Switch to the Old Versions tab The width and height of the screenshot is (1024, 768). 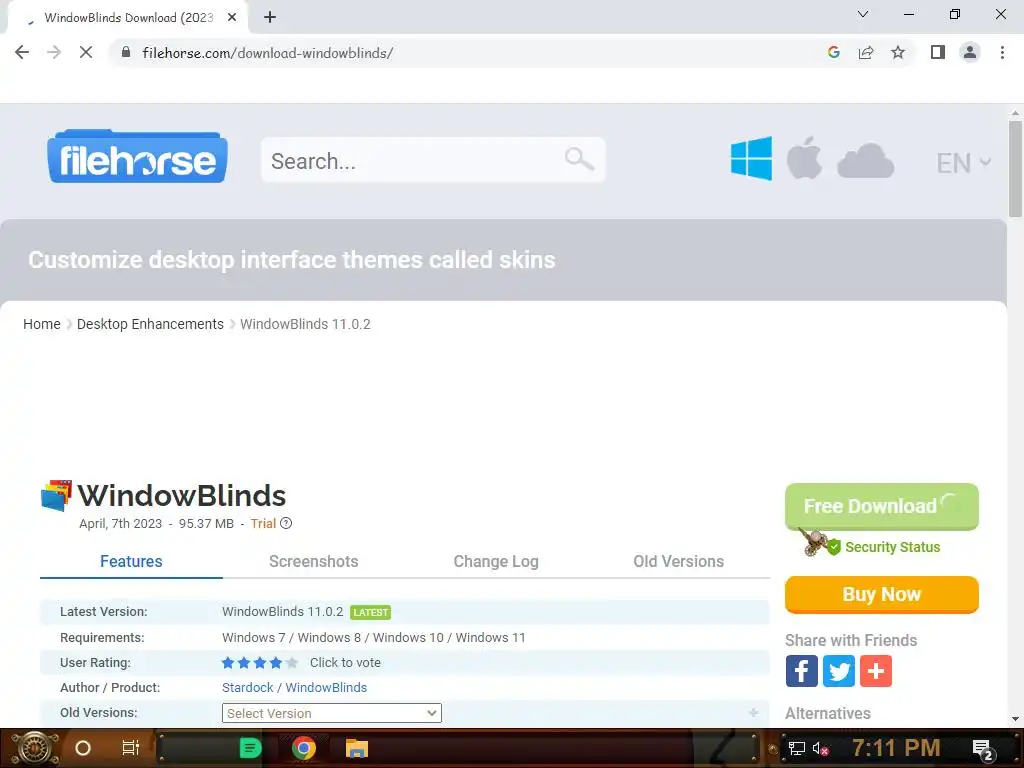(x=679, y=562)
